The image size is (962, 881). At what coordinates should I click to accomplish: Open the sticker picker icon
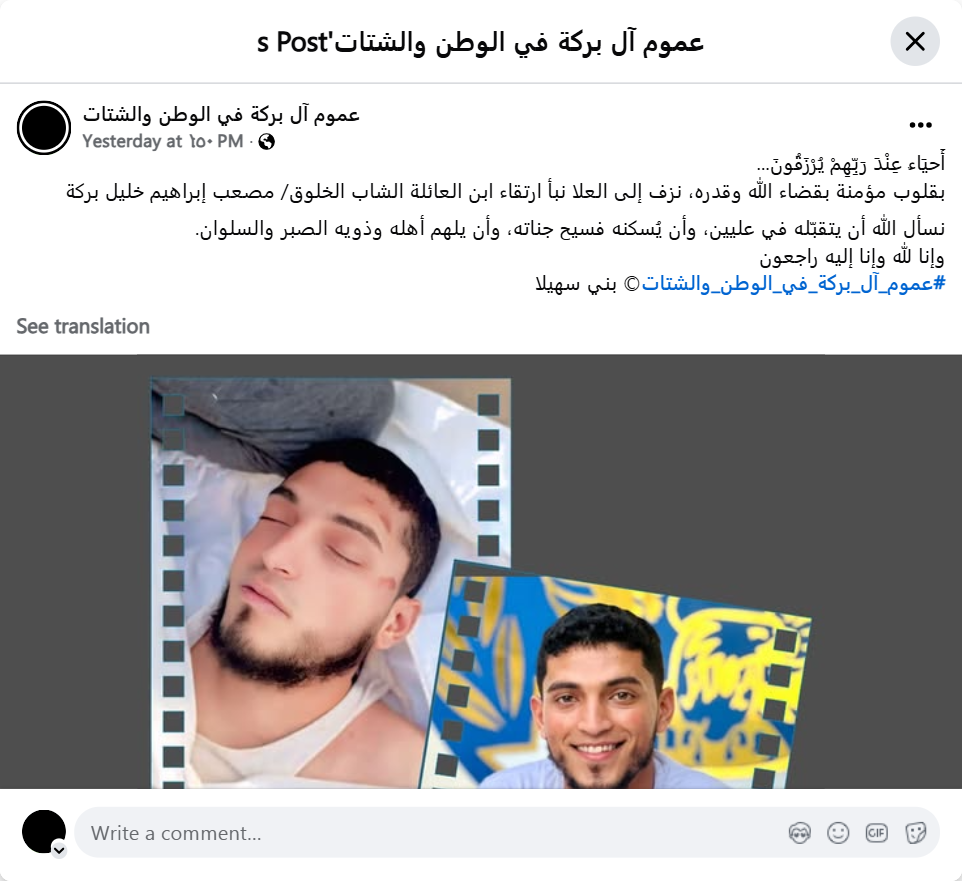[915, 833]
